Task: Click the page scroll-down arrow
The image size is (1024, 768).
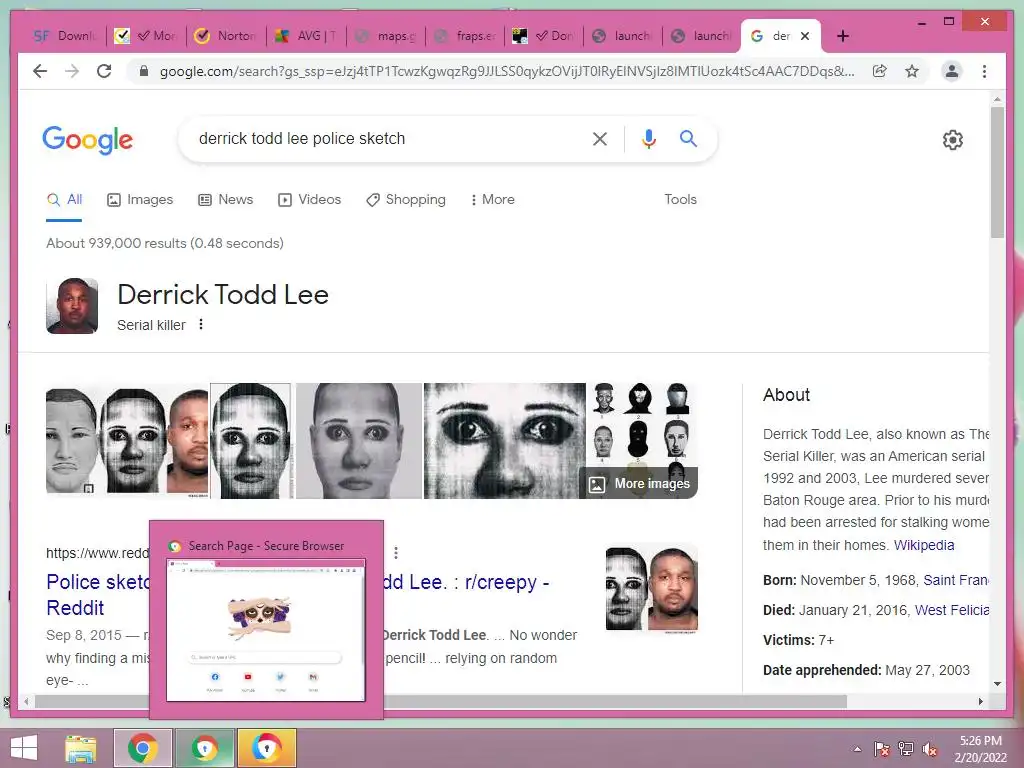Action: point(997,684)
